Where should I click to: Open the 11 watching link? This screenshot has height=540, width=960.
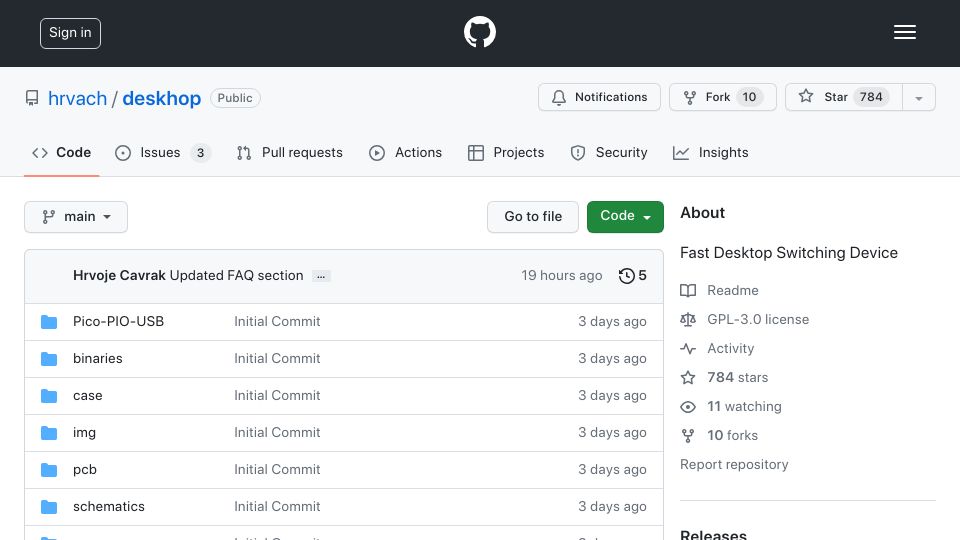pyautogui.click(x=744, y=407)
